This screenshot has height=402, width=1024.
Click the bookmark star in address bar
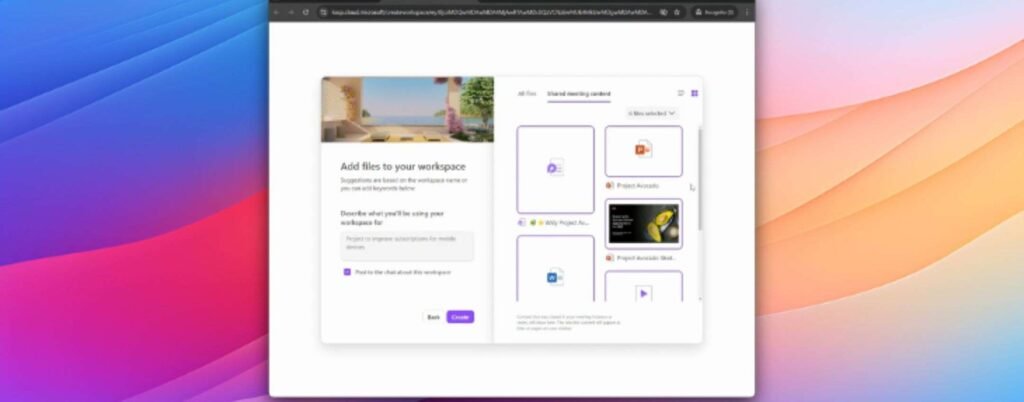pyautogui.click(x=677, y=12)
